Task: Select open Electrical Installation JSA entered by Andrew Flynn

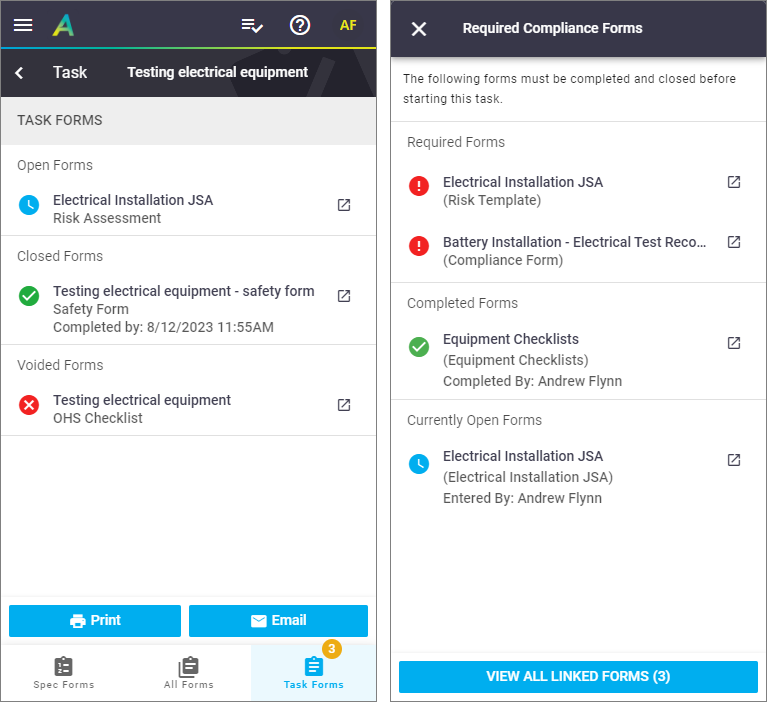Action: coord(578,477)
